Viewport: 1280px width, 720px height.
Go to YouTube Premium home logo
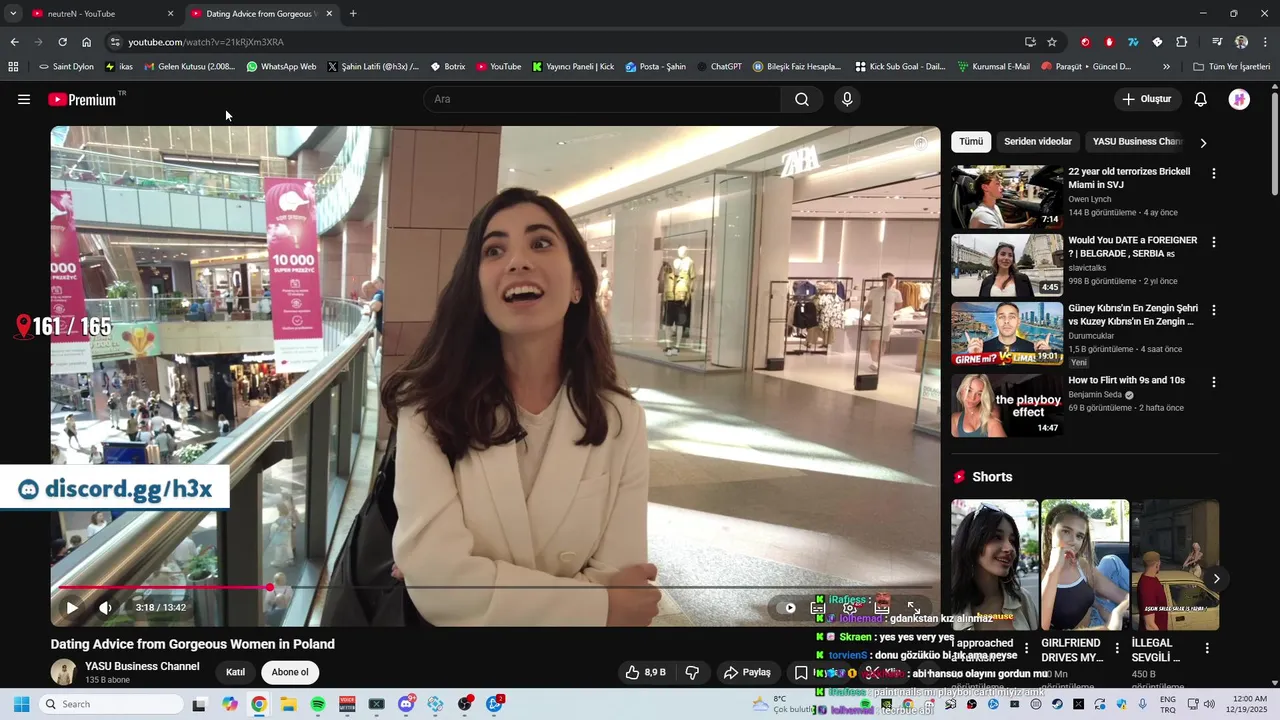coord(82,99)
